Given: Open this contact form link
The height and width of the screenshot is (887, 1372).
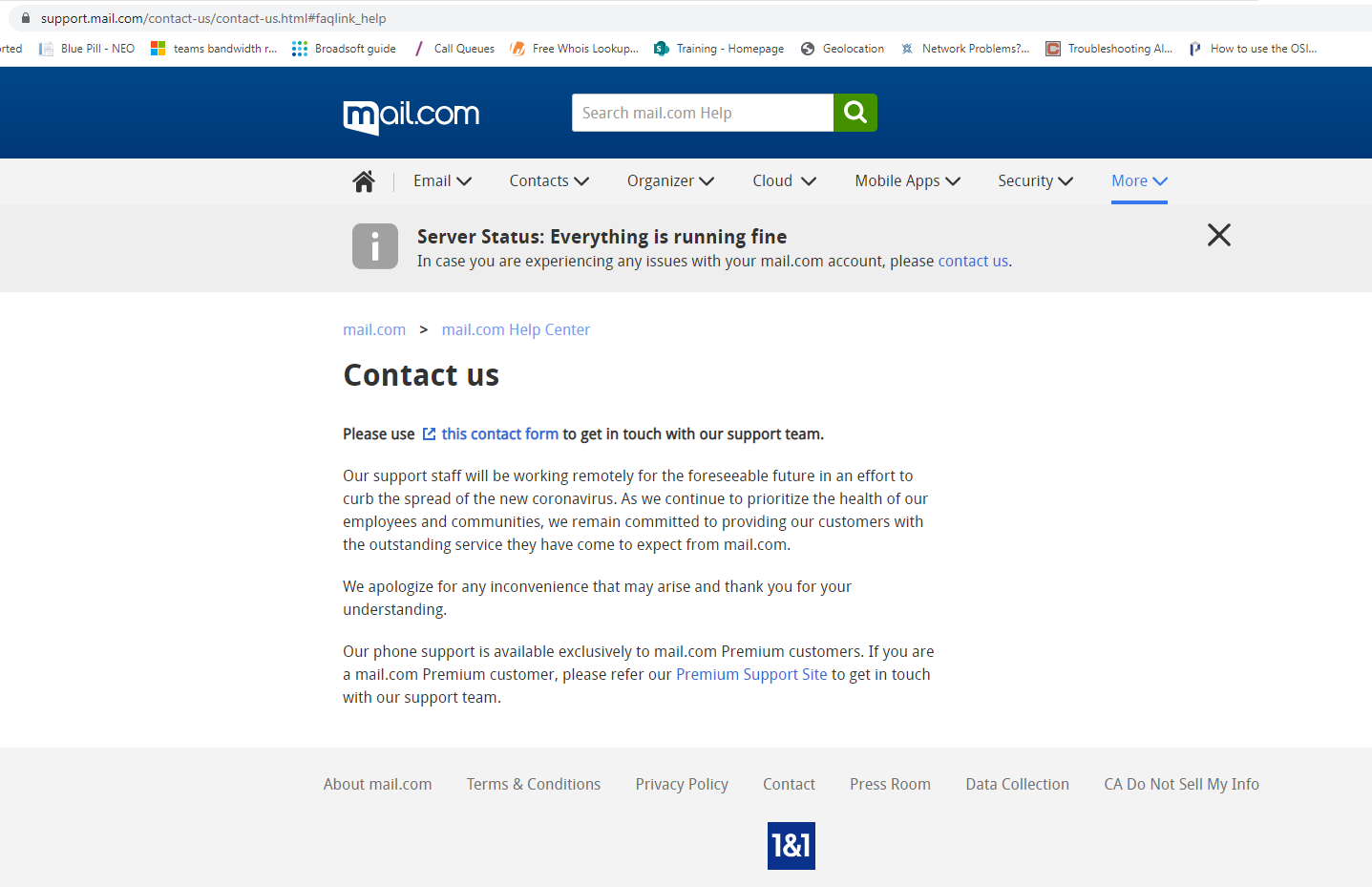Looking at the screenshot, I should 499,434.
